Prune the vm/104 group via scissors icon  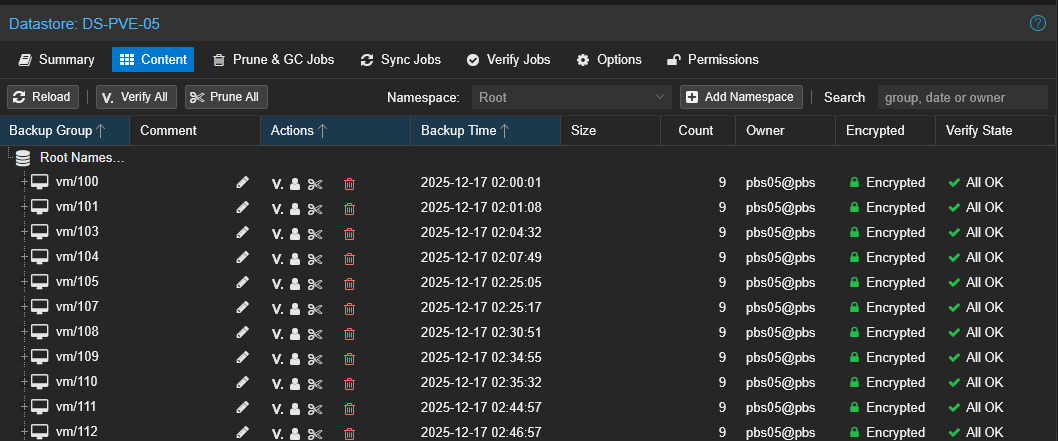click(315, 258)
